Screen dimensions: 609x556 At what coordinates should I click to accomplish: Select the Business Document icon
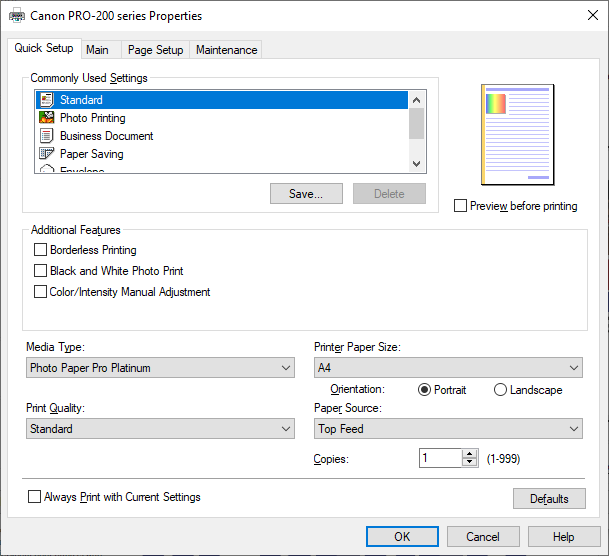click(x=47, y=136)
